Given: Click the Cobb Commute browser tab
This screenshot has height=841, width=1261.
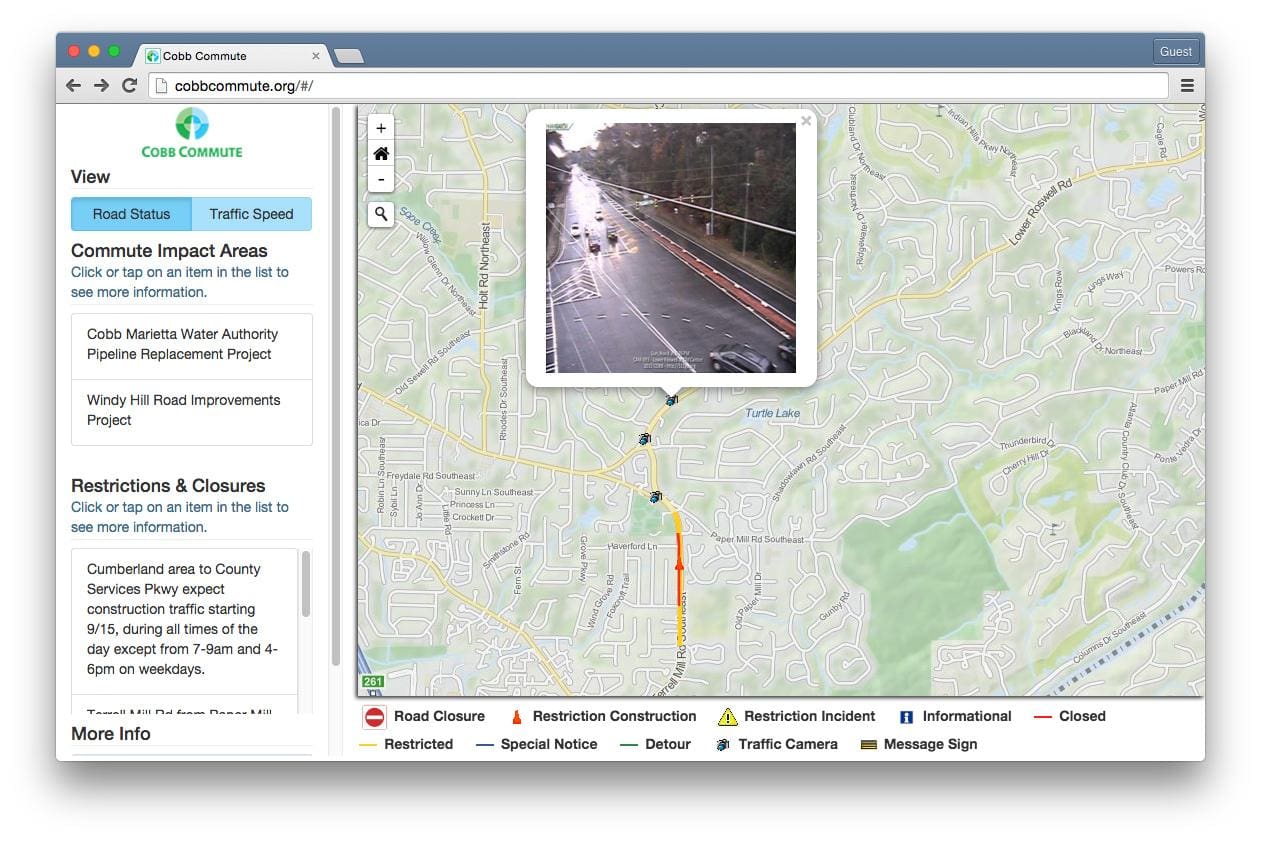Looking at the screenshot, I should pos(230,56).
